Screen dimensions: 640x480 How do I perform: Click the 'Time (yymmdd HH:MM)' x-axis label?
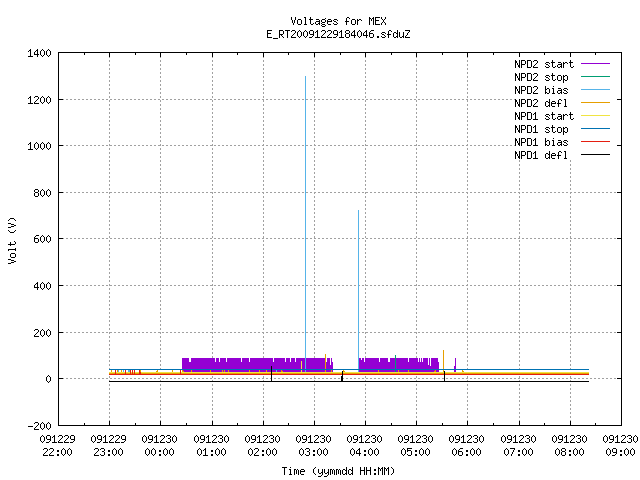click(338, 471)
